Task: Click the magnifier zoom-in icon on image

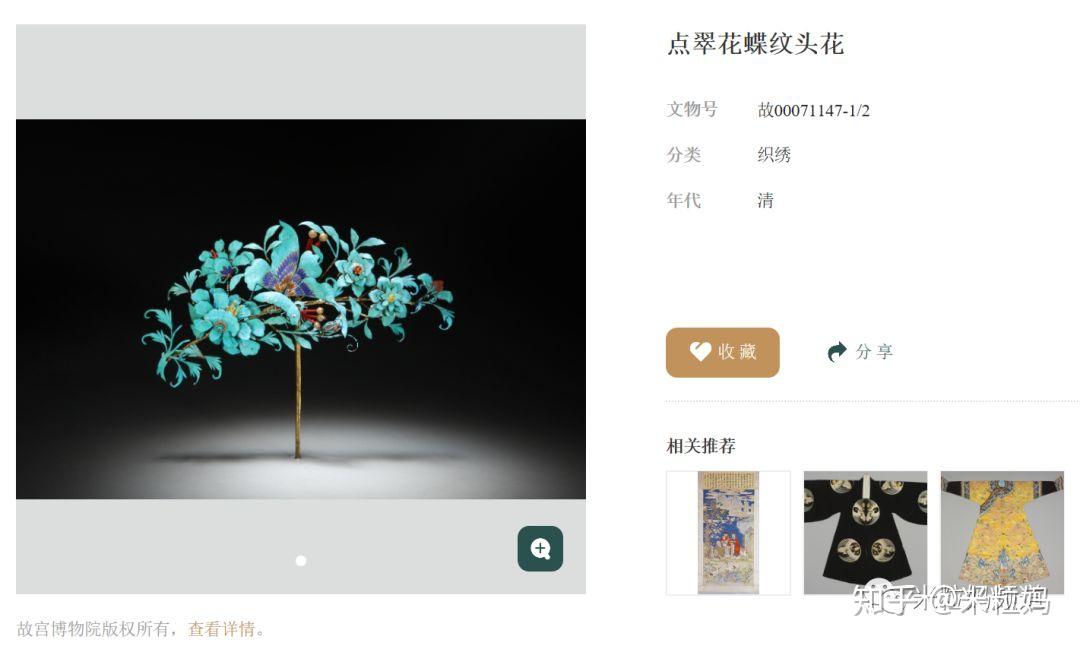Action: 540,549
